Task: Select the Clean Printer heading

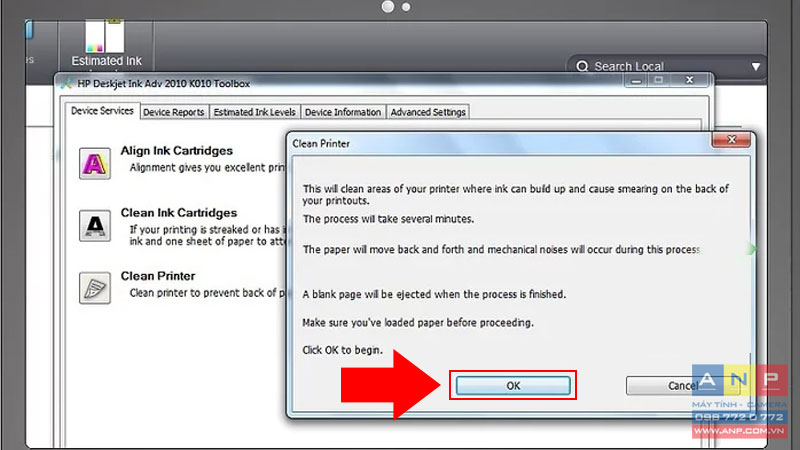Action: pyautogui.click(x=158, y=276)
